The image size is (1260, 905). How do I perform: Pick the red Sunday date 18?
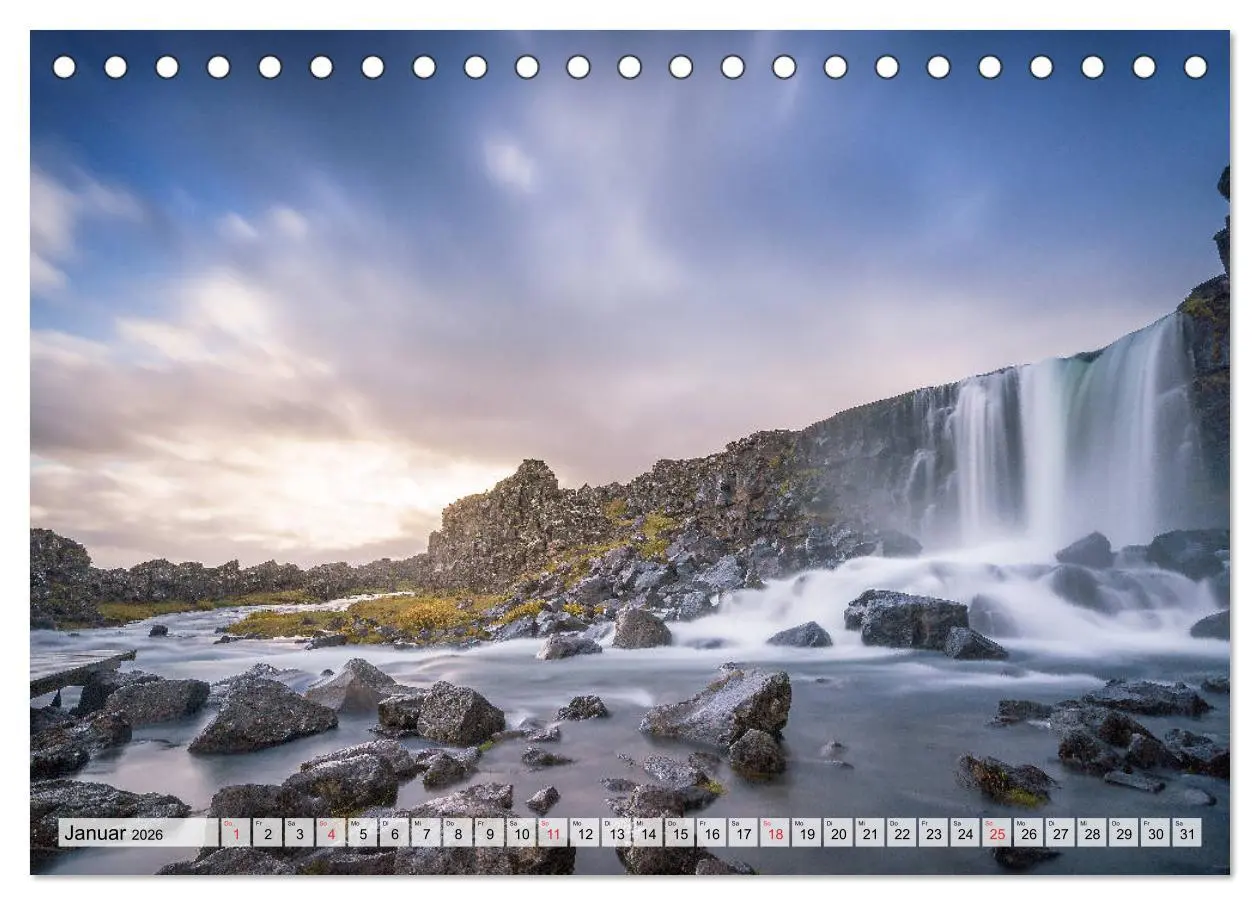pos(775,833)
